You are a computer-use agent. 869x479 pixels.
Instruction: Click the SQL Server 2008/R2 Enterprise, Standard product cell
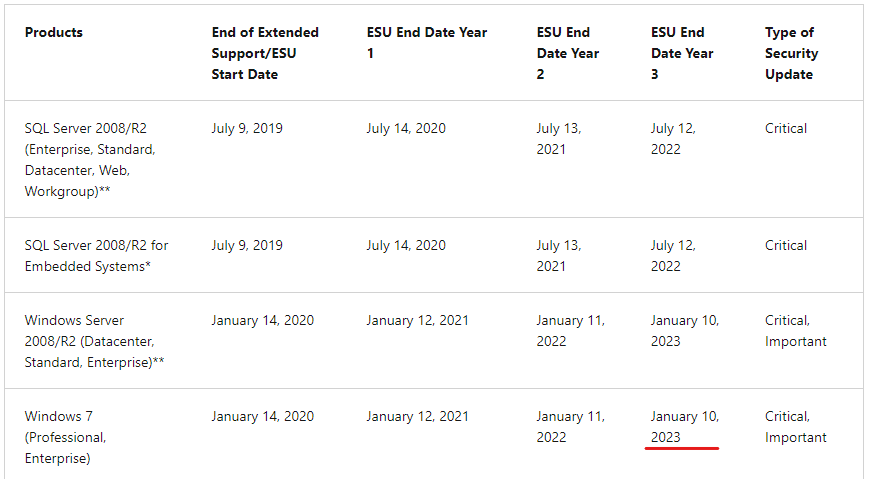coord(90,160)
